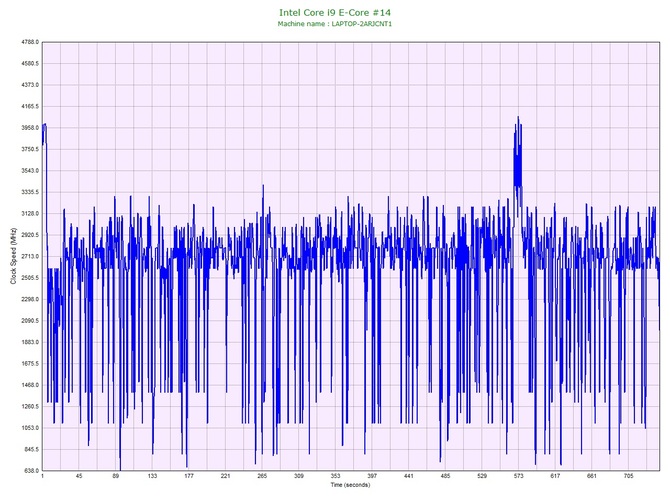Image resolution: width=670 pixels, height=502 pixels.
Task: Click the 221 time axis tick label
Action: click(225, 476)
